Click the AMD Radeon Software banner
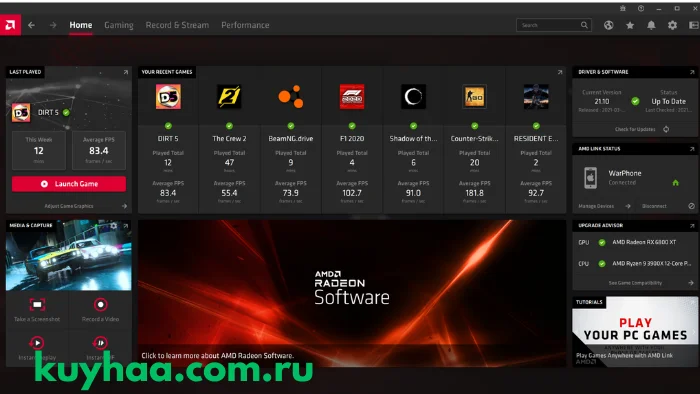The height and width of the screenshot is (394, 700). click(352, 293)
